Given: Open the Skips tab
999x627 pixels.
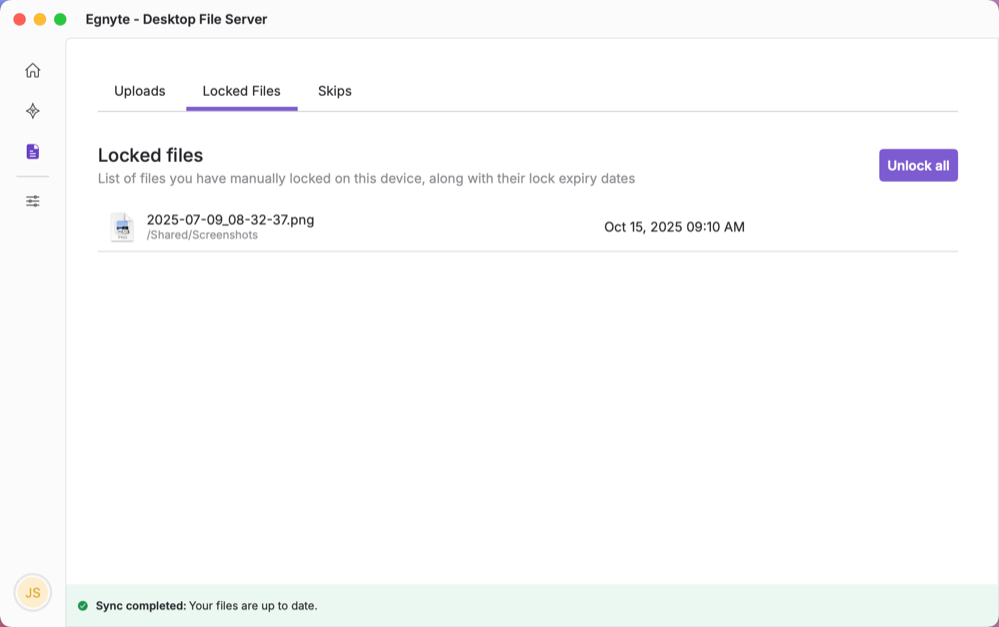Looking at the screenshot, I should [334, 90].
